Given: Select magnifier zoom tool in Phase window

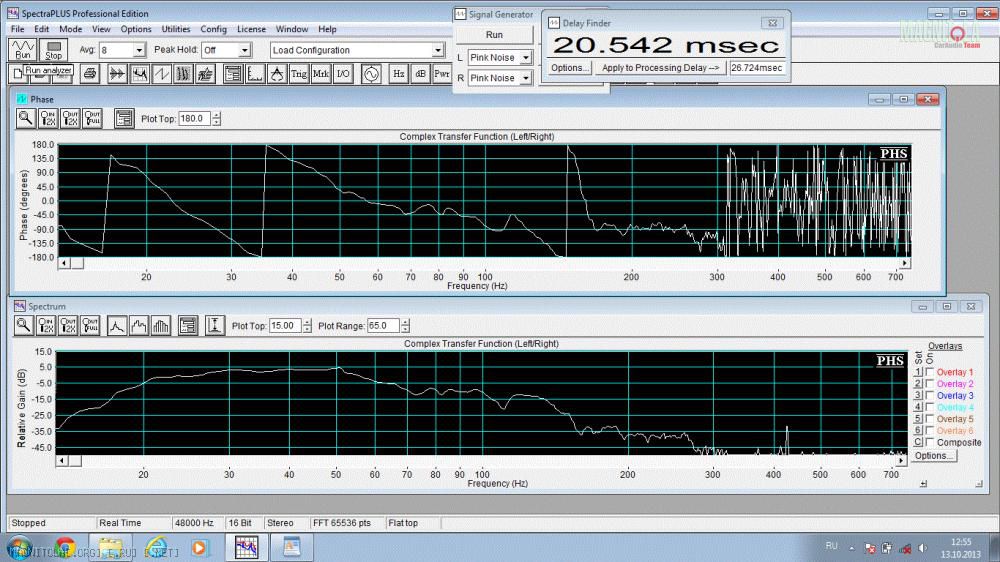Looking at the screenshot, I should tap(26, 118).
